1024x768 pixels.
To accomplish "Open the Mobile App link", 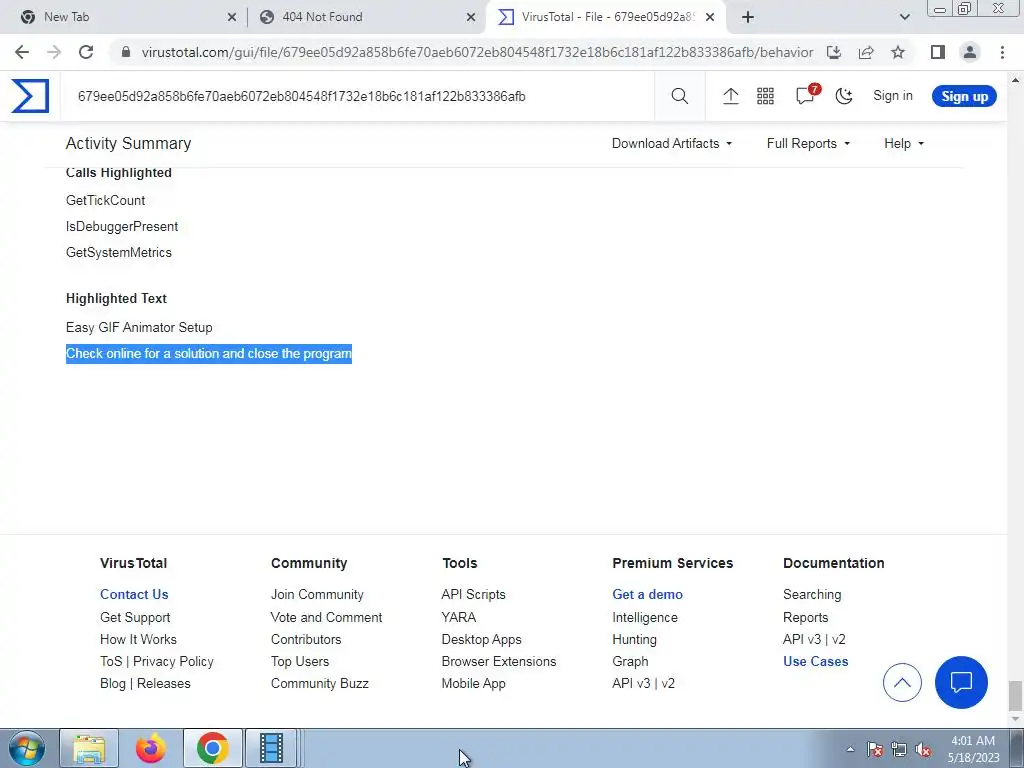I will point(473,683).
